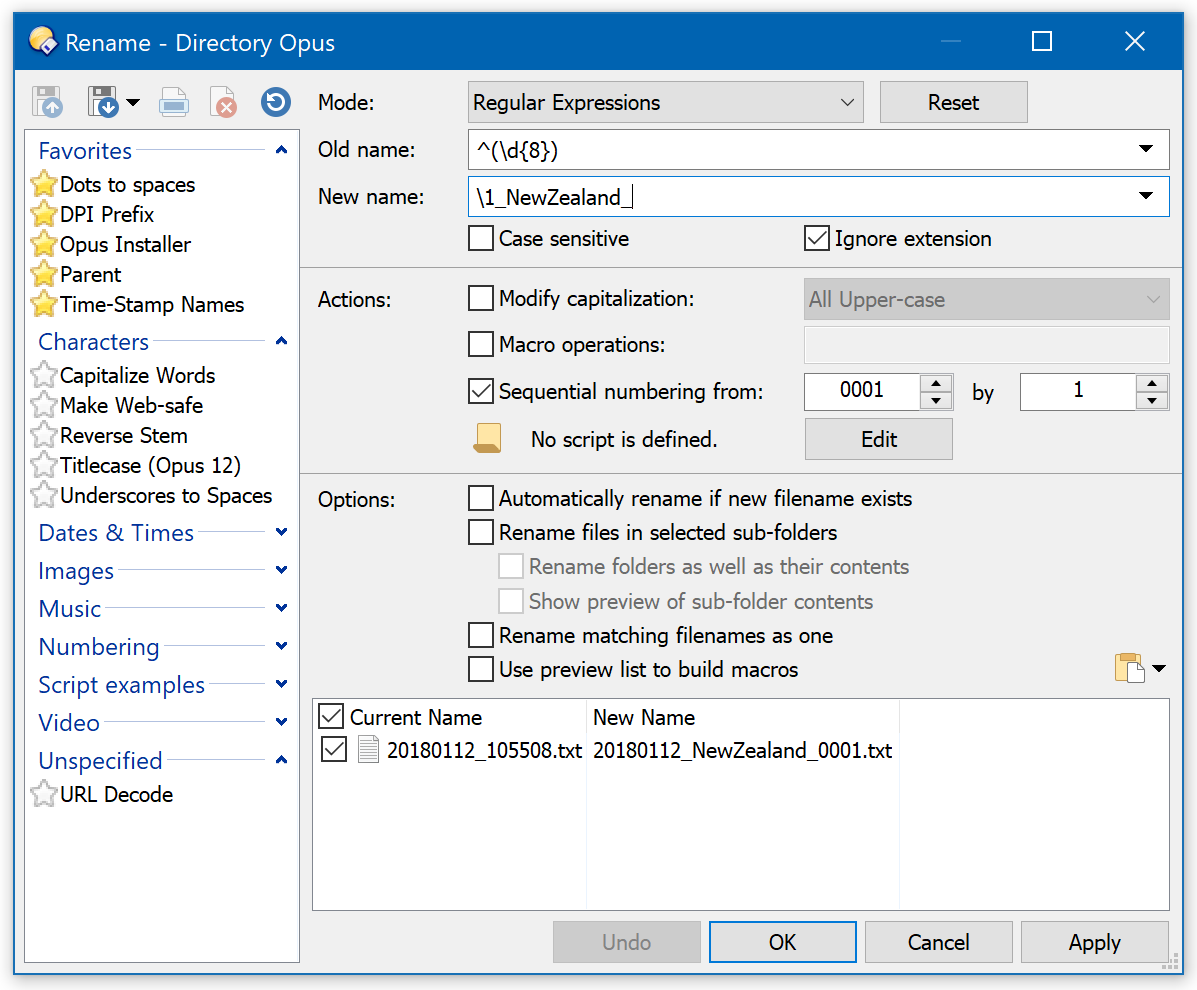Click the delete preset icon
This screenshot has height=990, width=1197.
(x=223, y=102)
